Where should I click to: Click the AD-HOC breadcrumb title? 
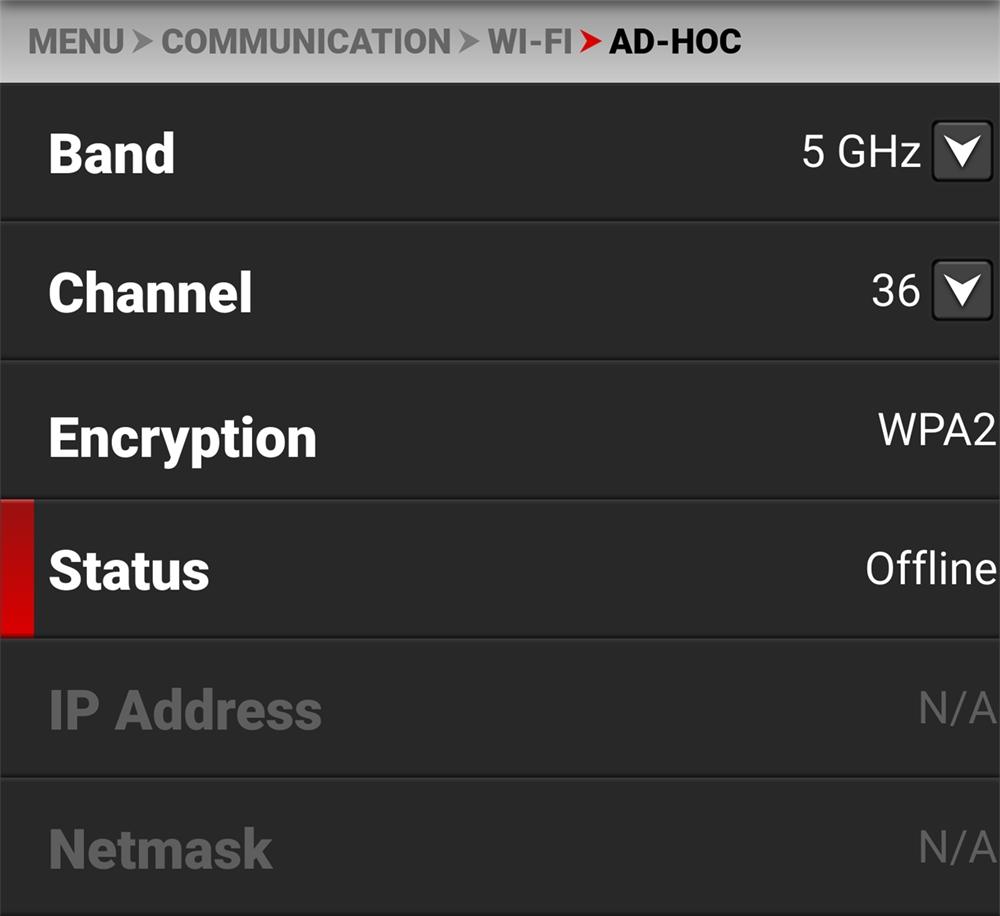point(675,41)
